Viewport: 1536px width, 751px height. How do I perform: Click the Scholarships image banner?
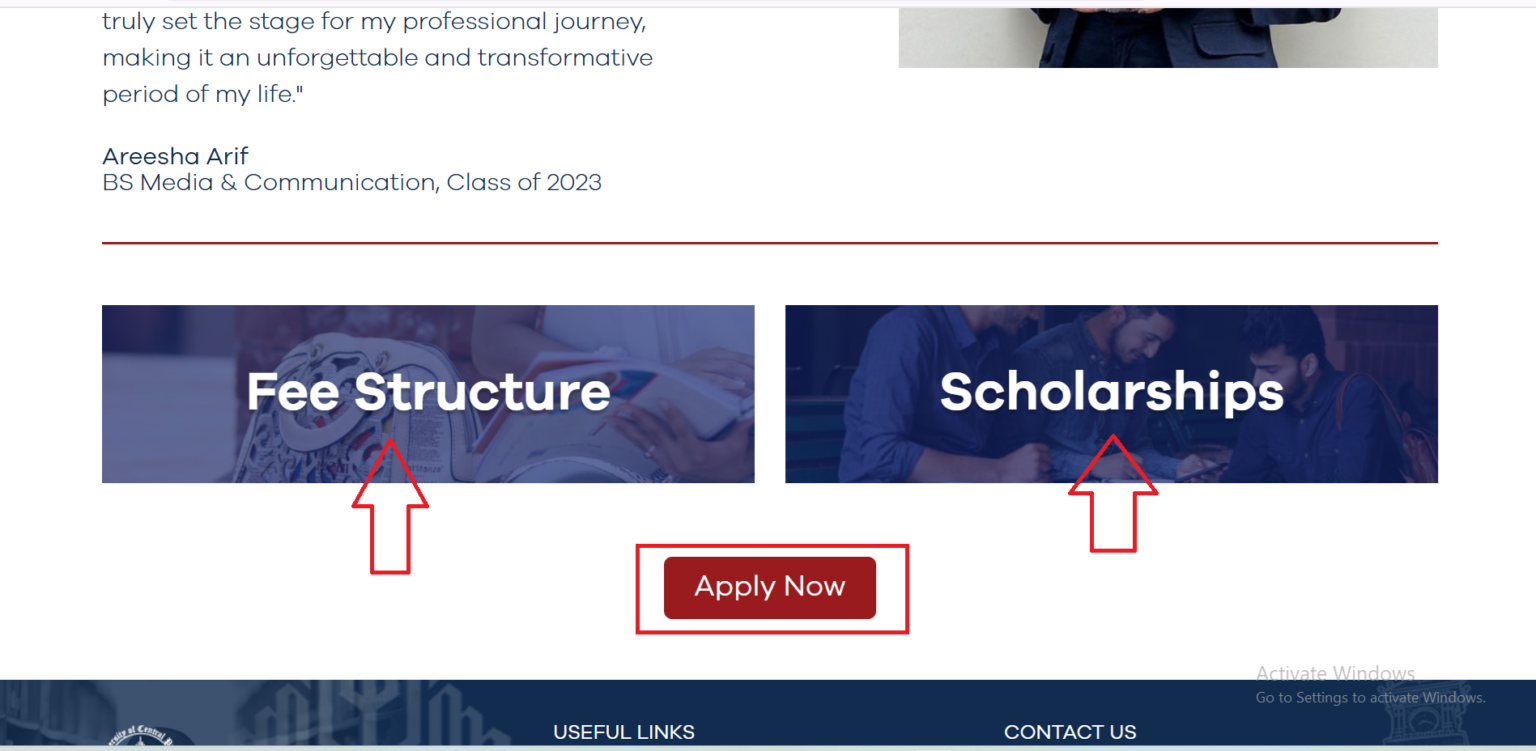[1110, 394]
